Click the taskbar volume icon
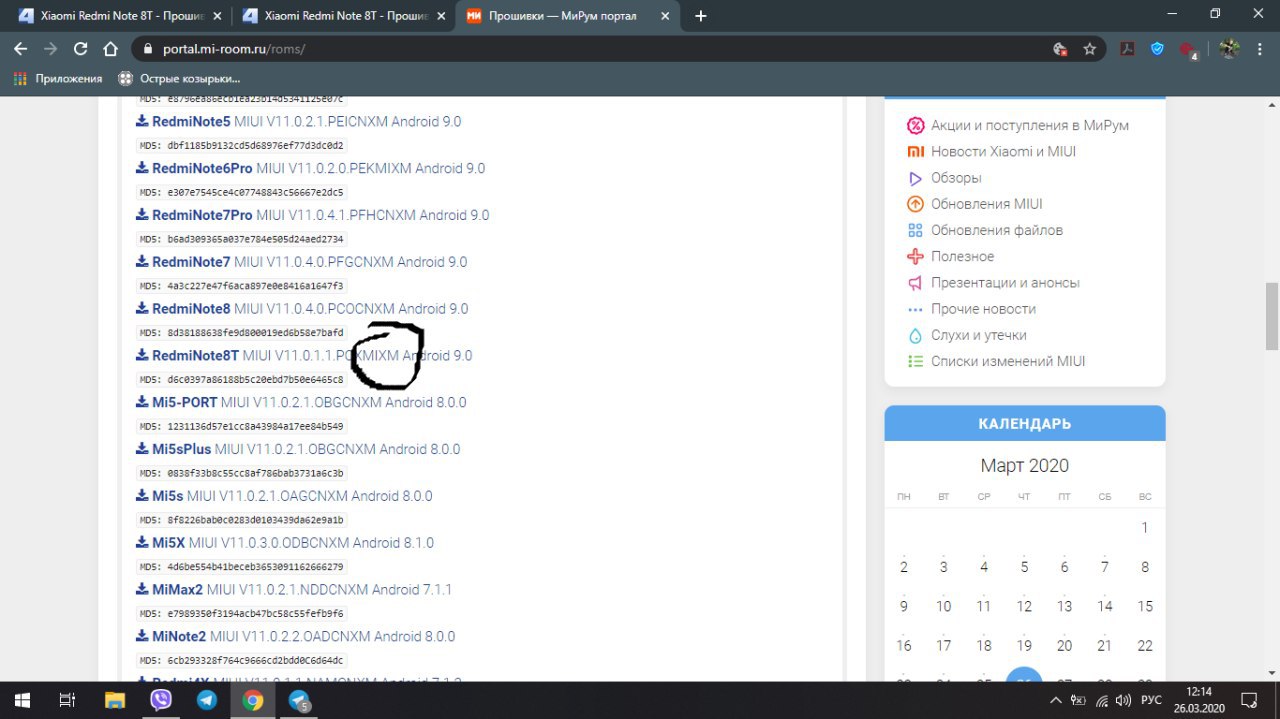The width and height of the screenshot is (1280, 719). pyautogui.click(x=1123, y=700)
